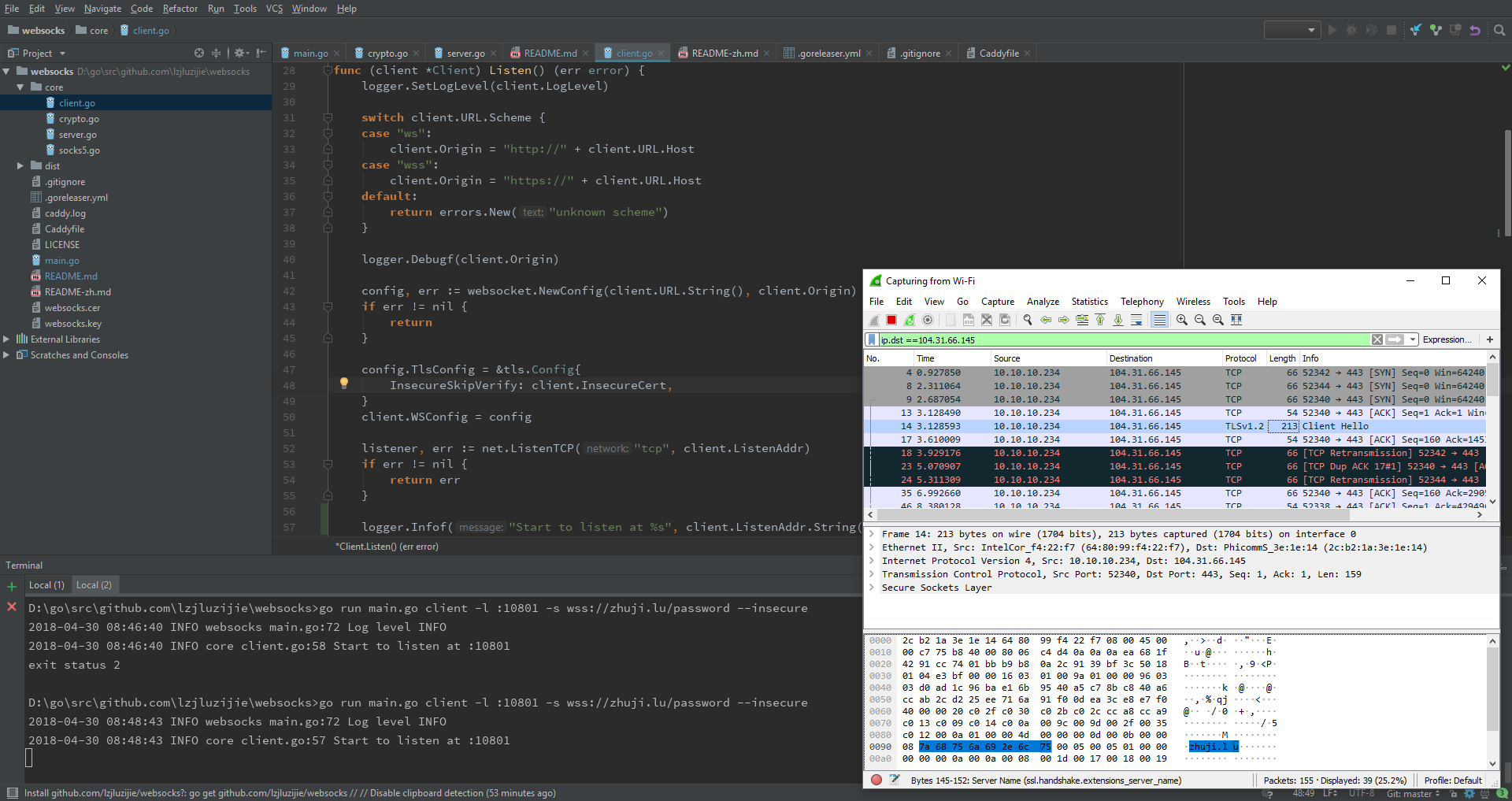This screenshot has width=1512, height=801.
Task: Open Wireshark Analyze menu
Action: tap(1043, 302)
